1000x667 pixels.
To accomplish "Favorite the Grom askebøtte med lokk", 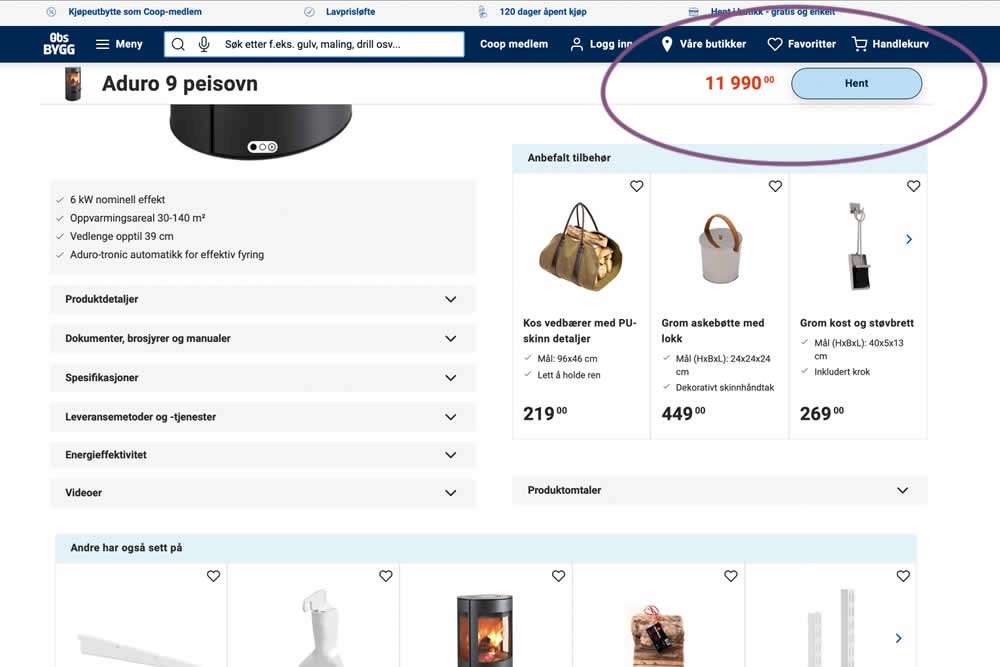I will (775, 186).
